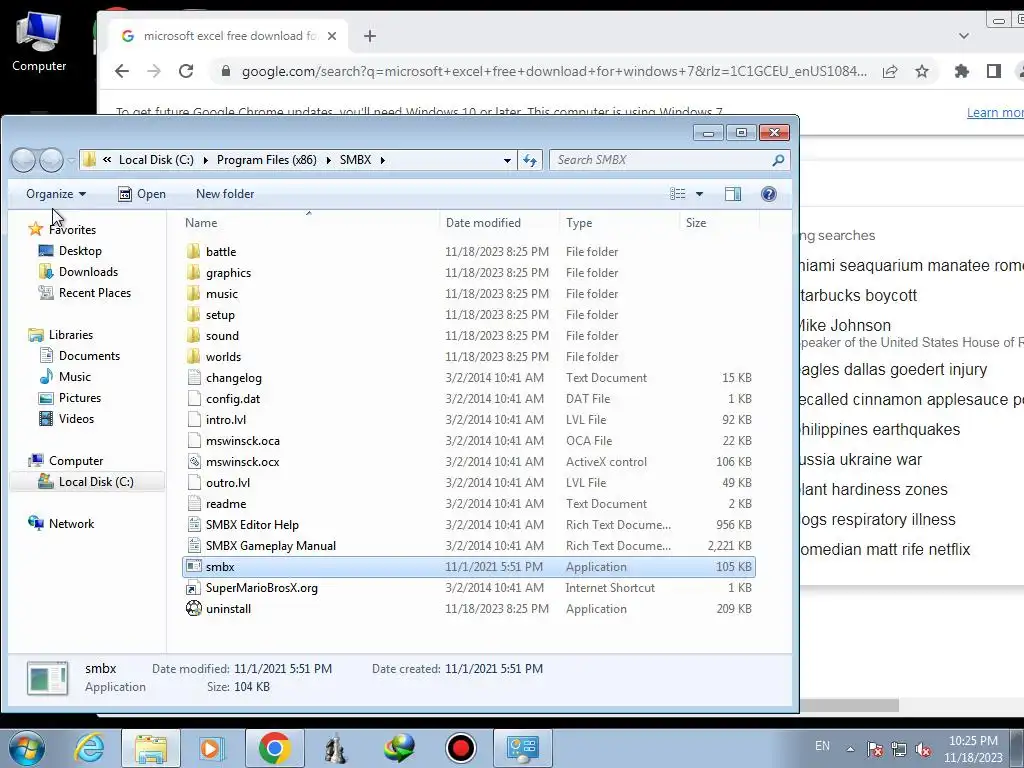Refresh the SMBX folder view
Viewport: 1024px width, 768px height.
pyautogui.click(x=530, y=160)
